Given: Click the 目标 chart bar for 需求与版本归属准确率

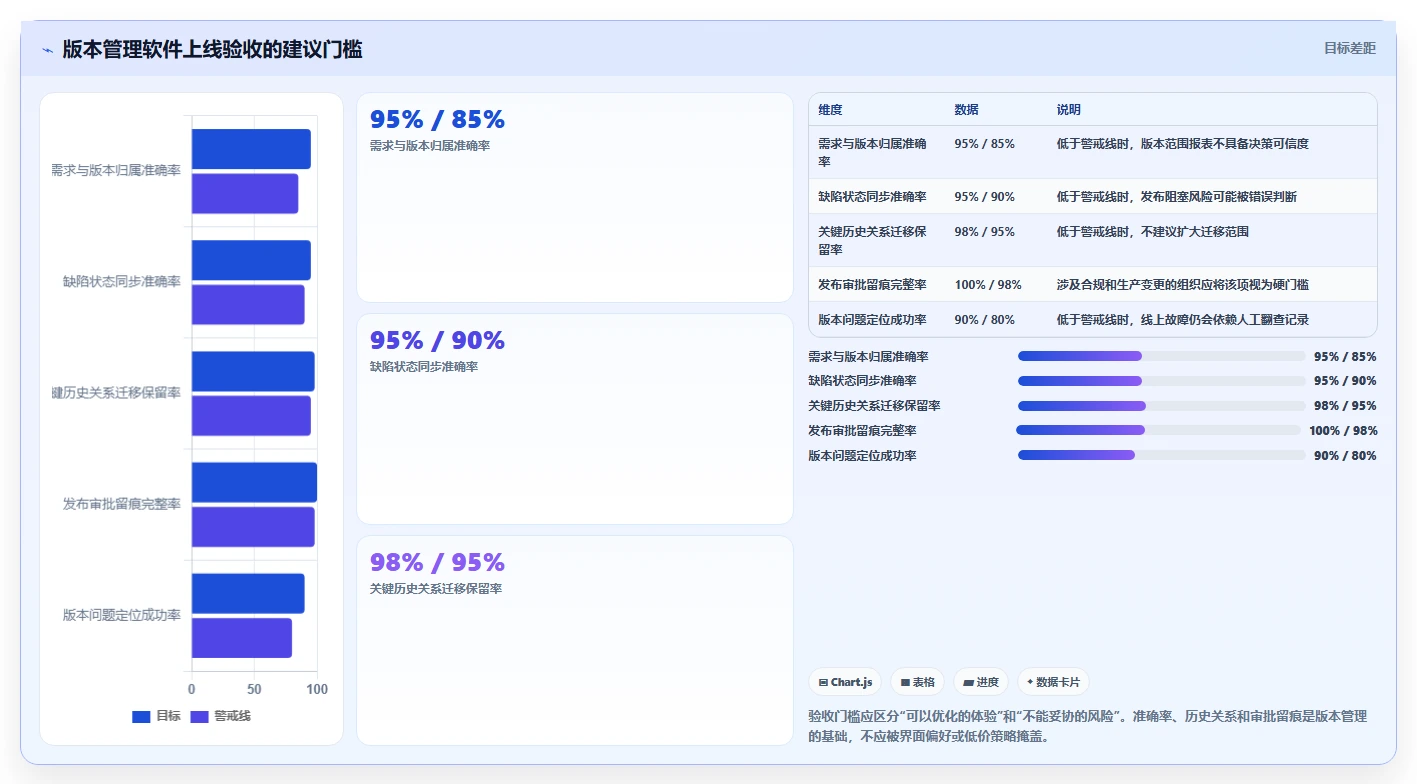Looking at the screenshot, I should [251, 149].
